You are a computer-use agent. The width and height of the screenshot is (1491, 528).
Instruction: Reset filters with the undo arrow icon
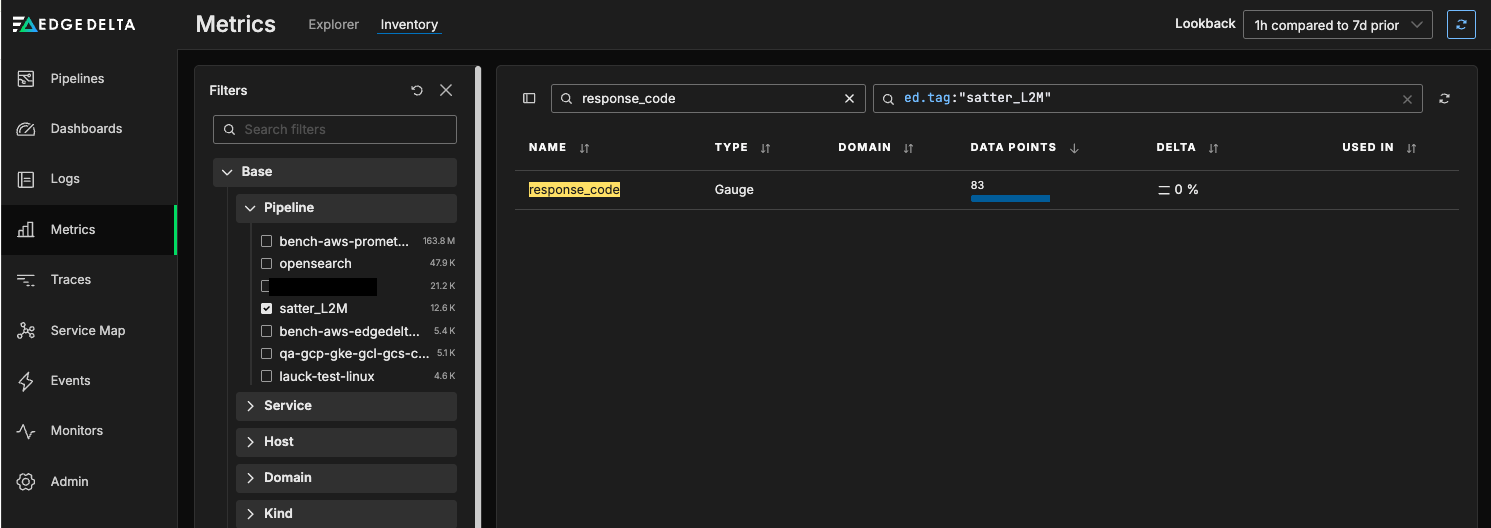point(417,90)
